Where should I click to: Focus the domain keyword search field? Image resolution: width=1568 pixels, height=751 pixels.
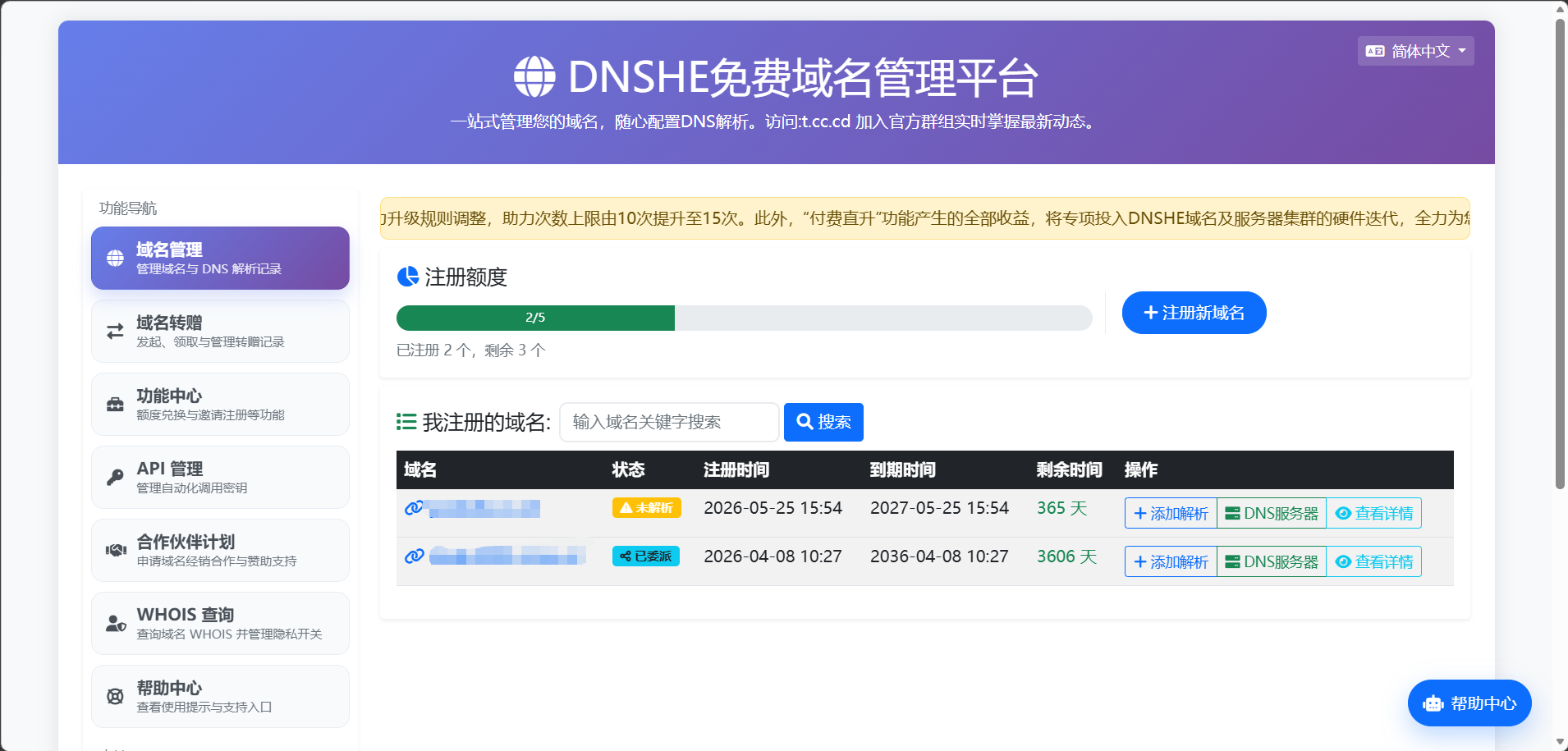[669, 422]
